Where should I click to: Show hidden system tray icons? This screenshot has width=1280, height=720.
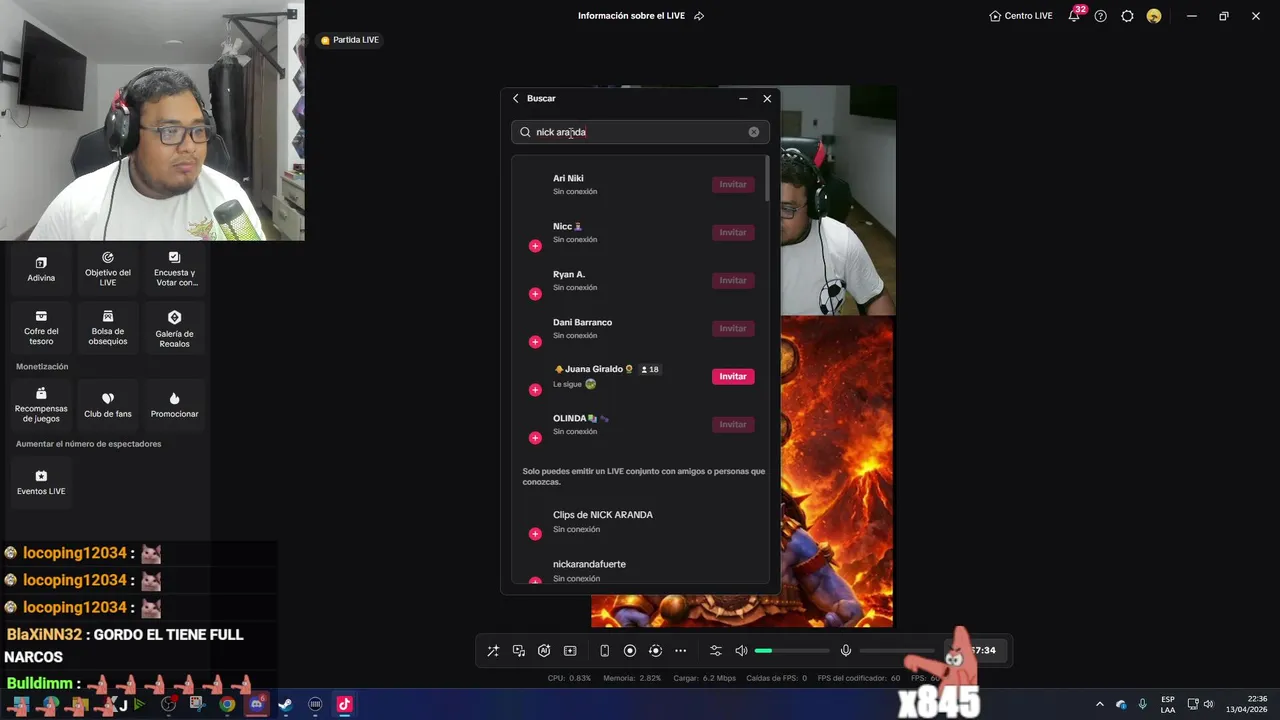pos(1100,705)
